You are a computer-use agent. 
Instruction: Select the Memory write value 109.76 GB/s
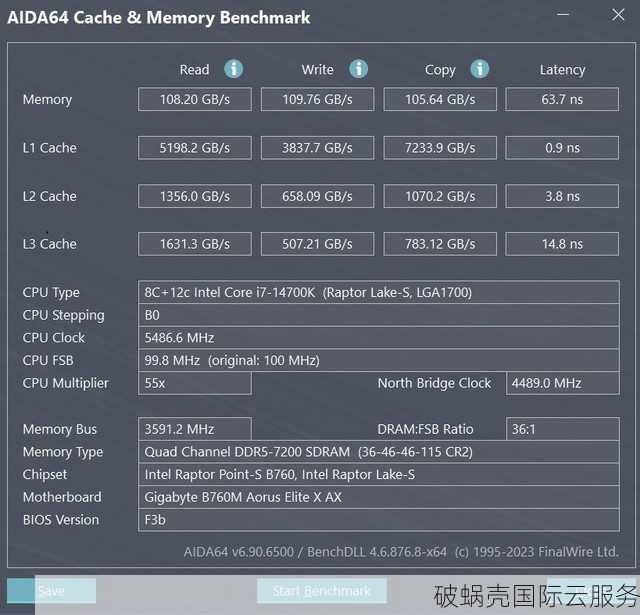click(x=318, y=99)
